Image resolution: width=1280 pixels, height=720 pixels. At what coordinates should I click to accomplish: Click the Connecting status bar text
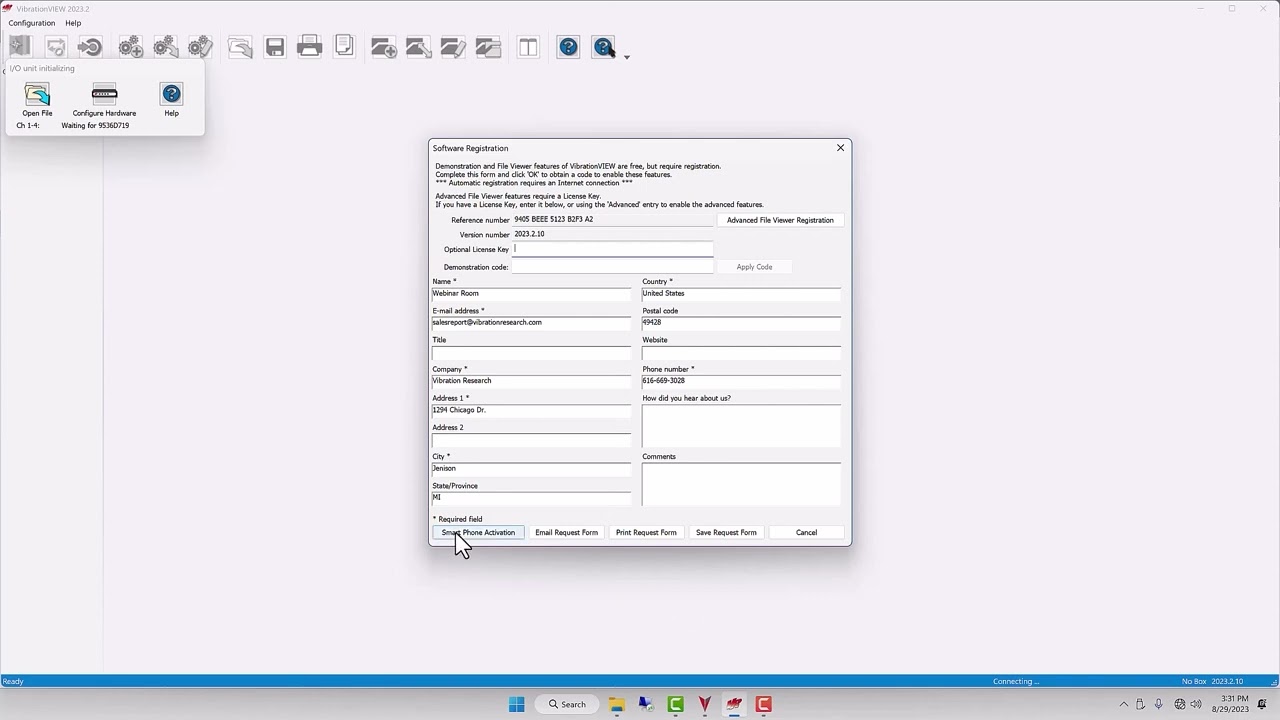tap(1015, 682)
